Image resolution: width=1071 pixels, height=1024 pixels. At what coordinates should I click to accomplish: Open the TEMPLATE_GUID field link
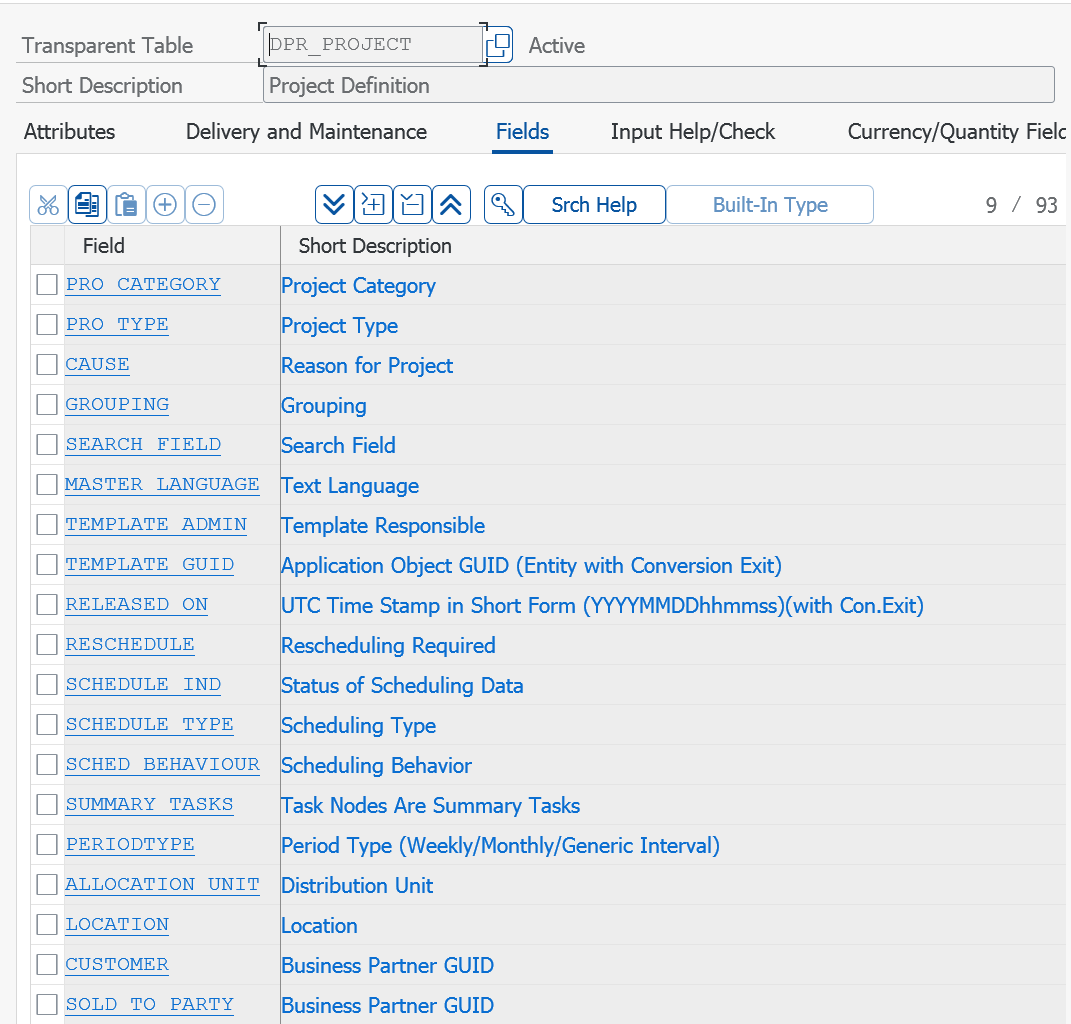pyautogui.click(x=150, y=564)
